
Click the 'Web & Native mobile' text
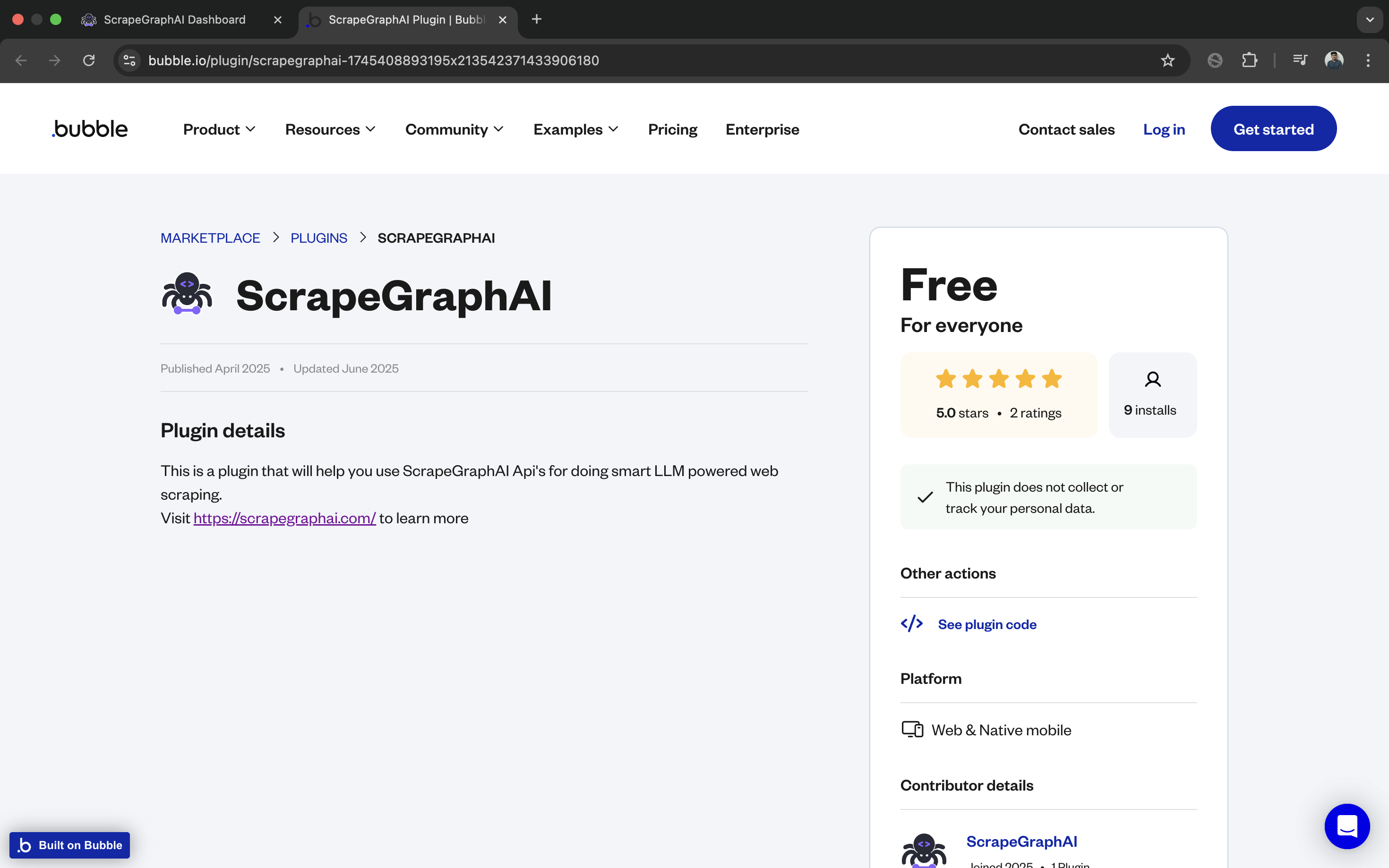click(1001, 730)
